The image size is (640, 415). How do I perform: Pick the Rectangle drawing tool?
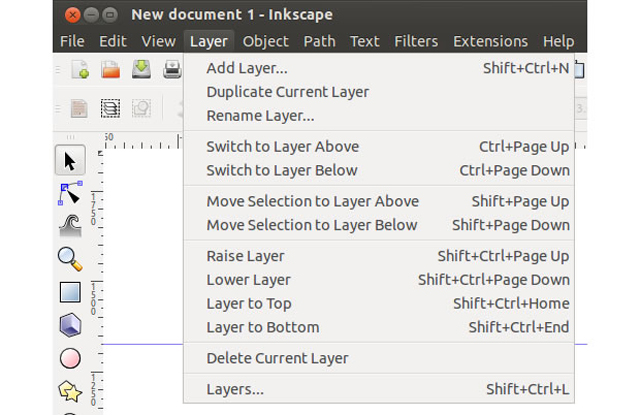pyautogui.click(x=69, y=292)
